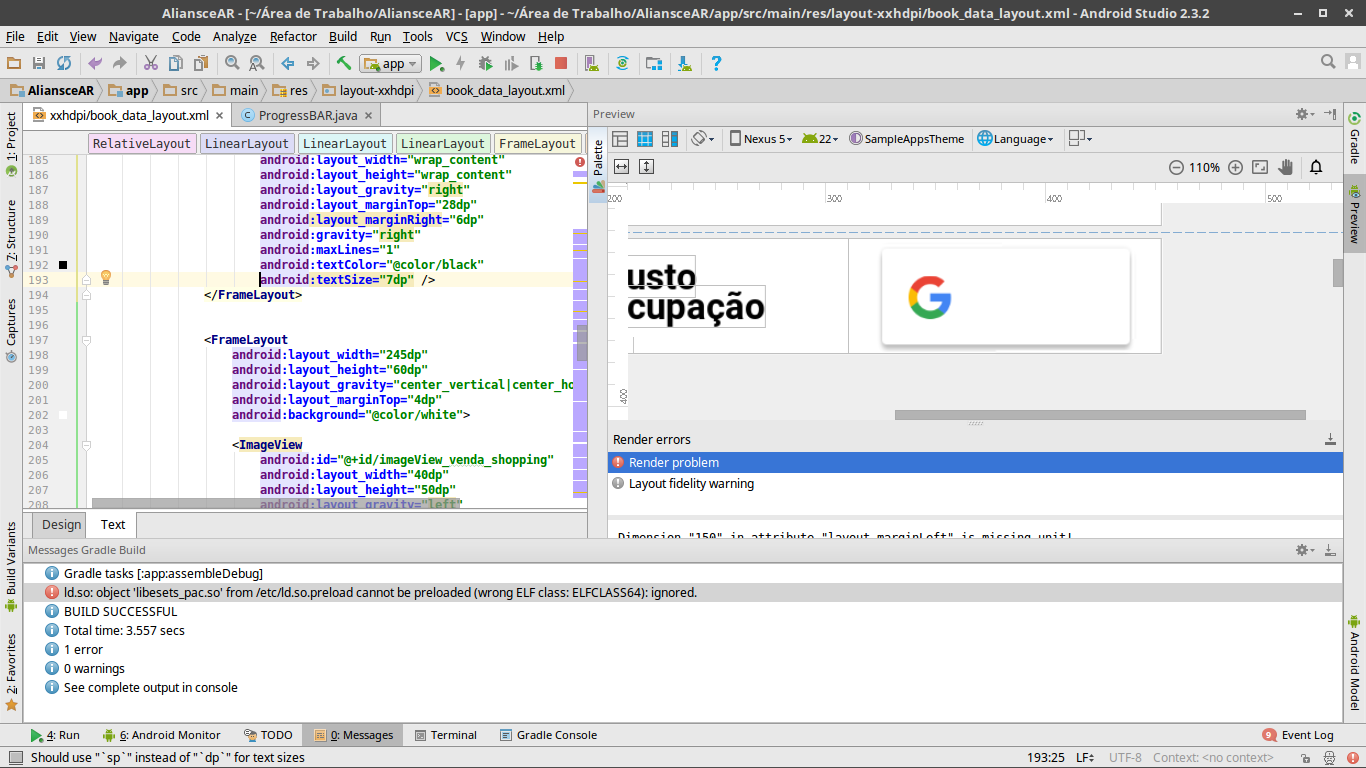Open the Gradle Console tool window
The width and height of the screenshot is (1366, 768).
(548, 735)
